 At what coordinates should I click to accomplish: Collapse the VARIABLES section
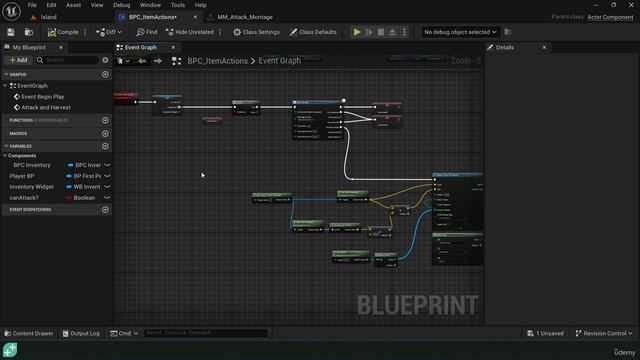point(6,146)
